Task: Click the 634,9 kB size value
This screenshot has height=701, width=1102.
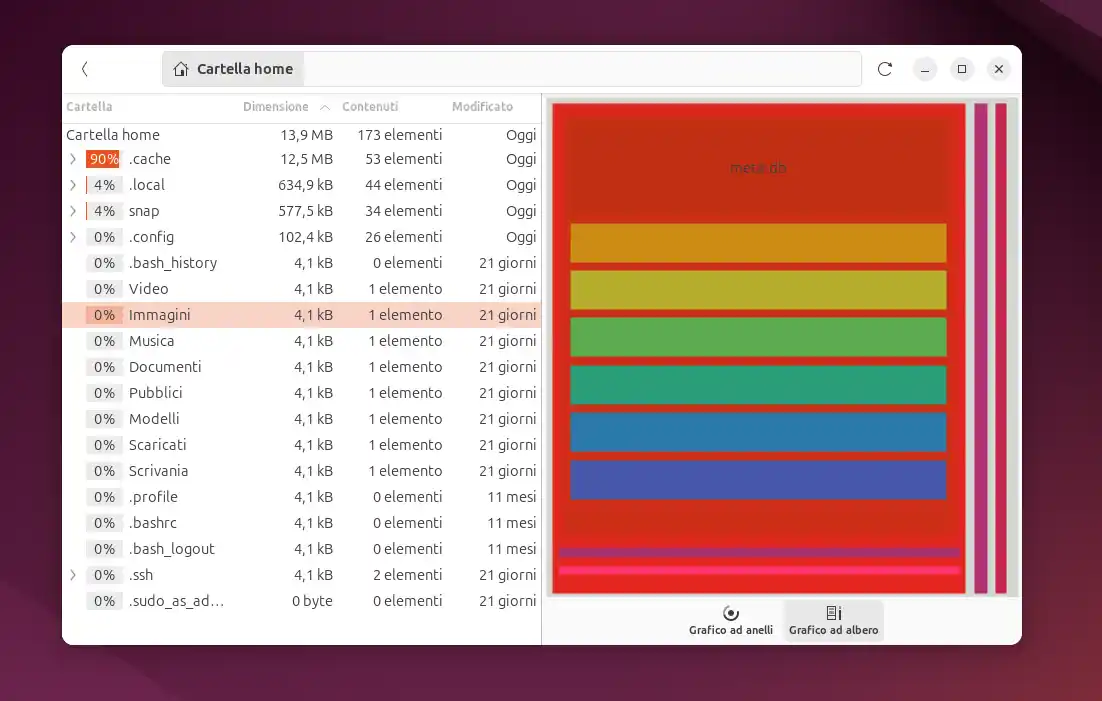Action: pos(305,185)
